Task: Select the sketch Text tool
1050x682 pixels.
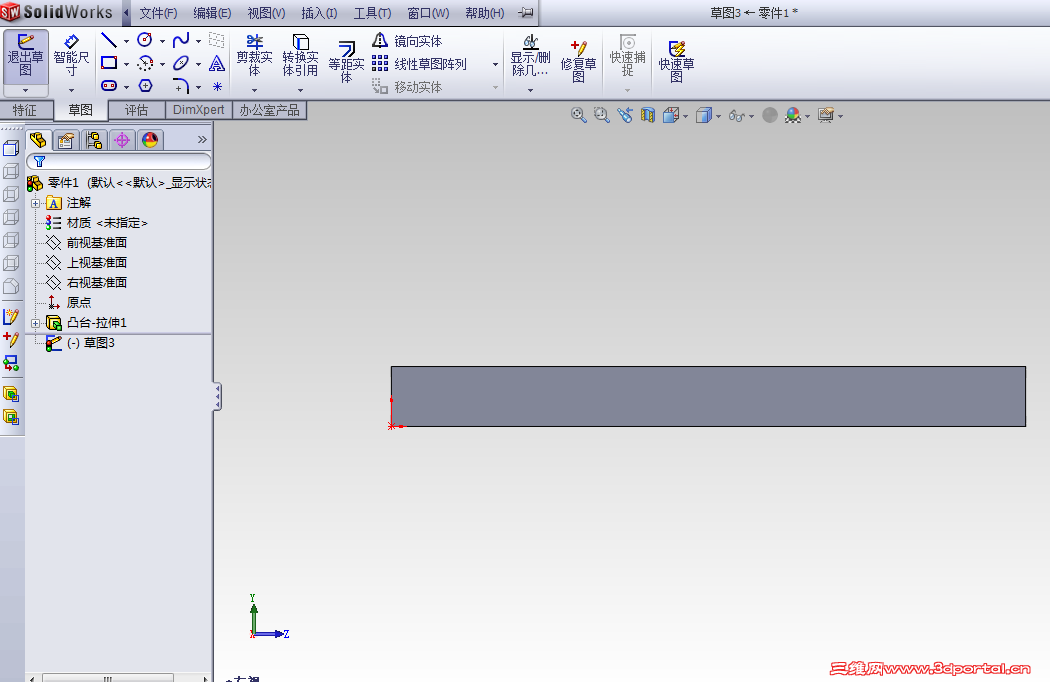Action: coord(217,63)
